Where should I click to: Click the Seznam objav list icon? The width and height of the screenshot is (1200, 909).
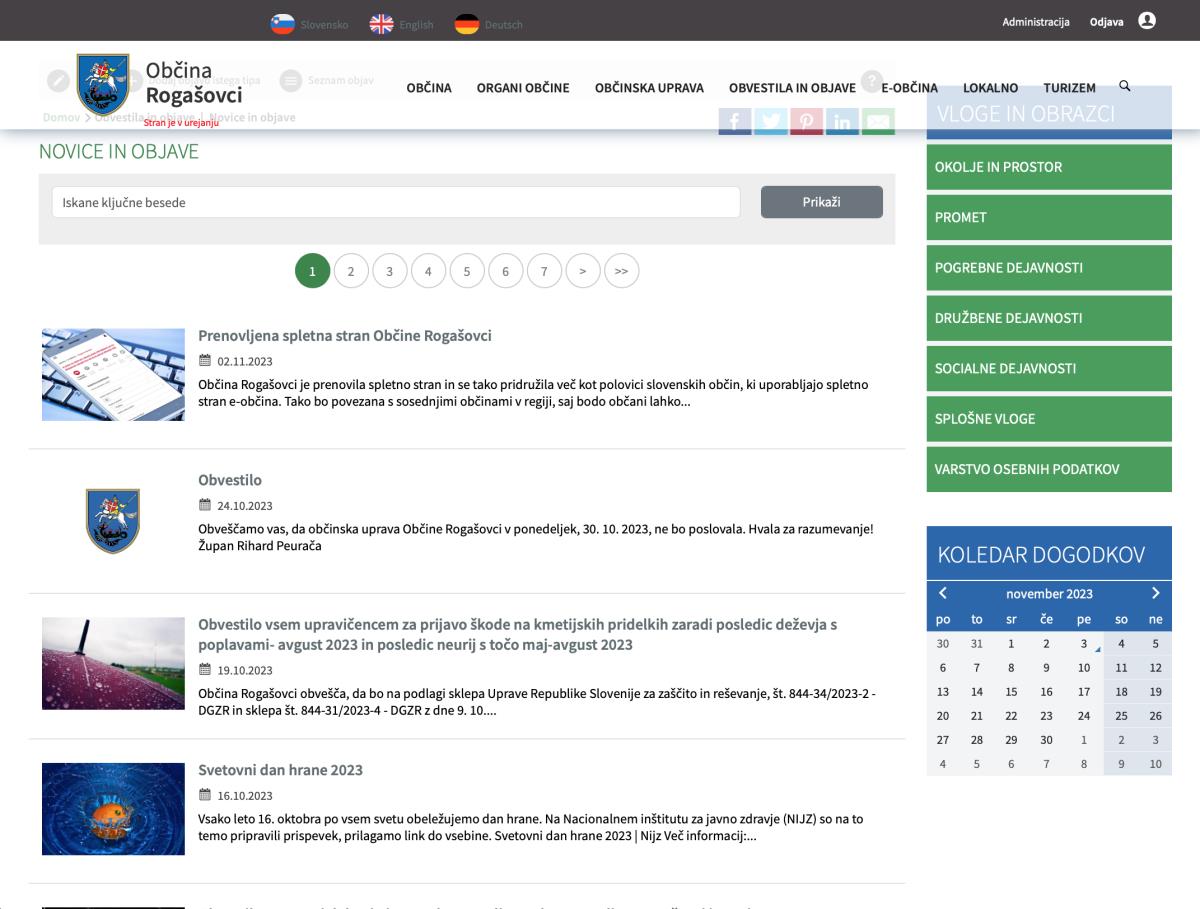[291, 81]
